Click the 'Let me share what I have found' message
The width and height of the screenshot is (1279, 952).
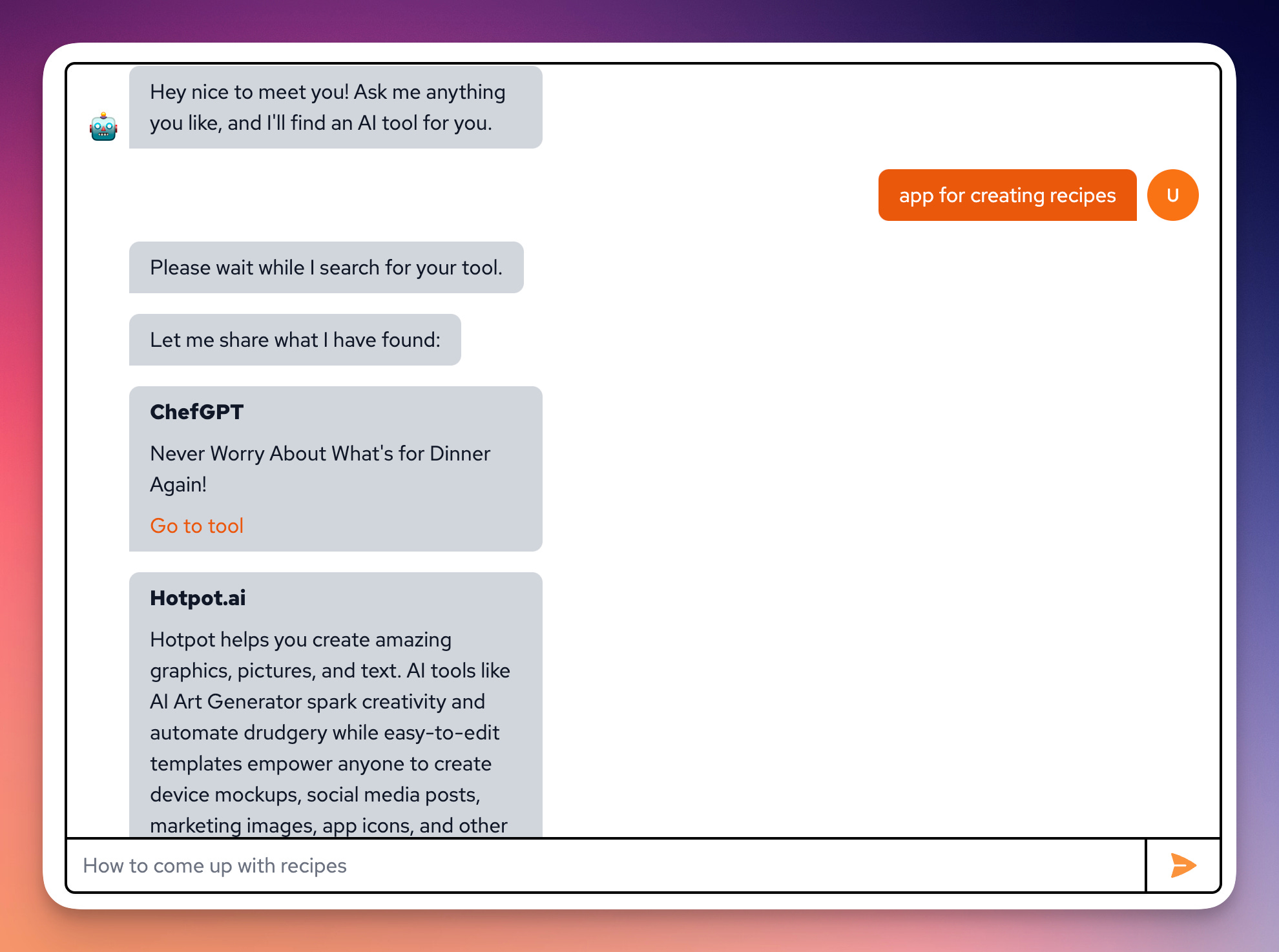click(x=295, y=340)
